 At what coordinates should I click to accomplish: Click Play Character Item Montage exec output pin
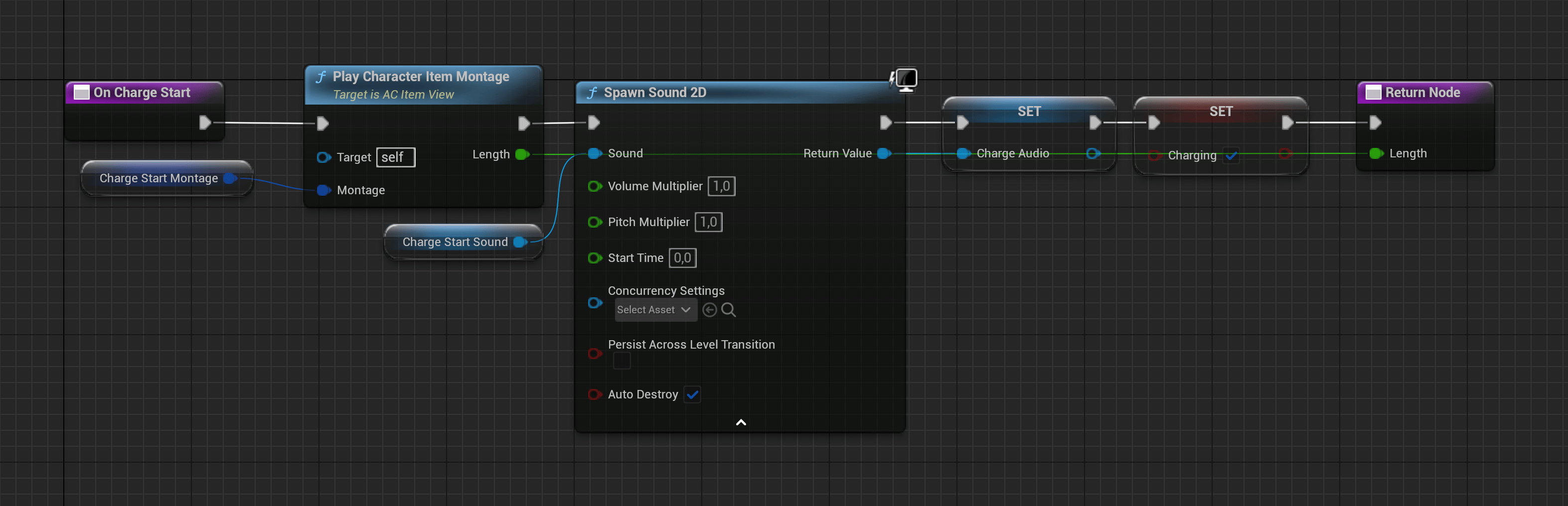coord(523,124)
